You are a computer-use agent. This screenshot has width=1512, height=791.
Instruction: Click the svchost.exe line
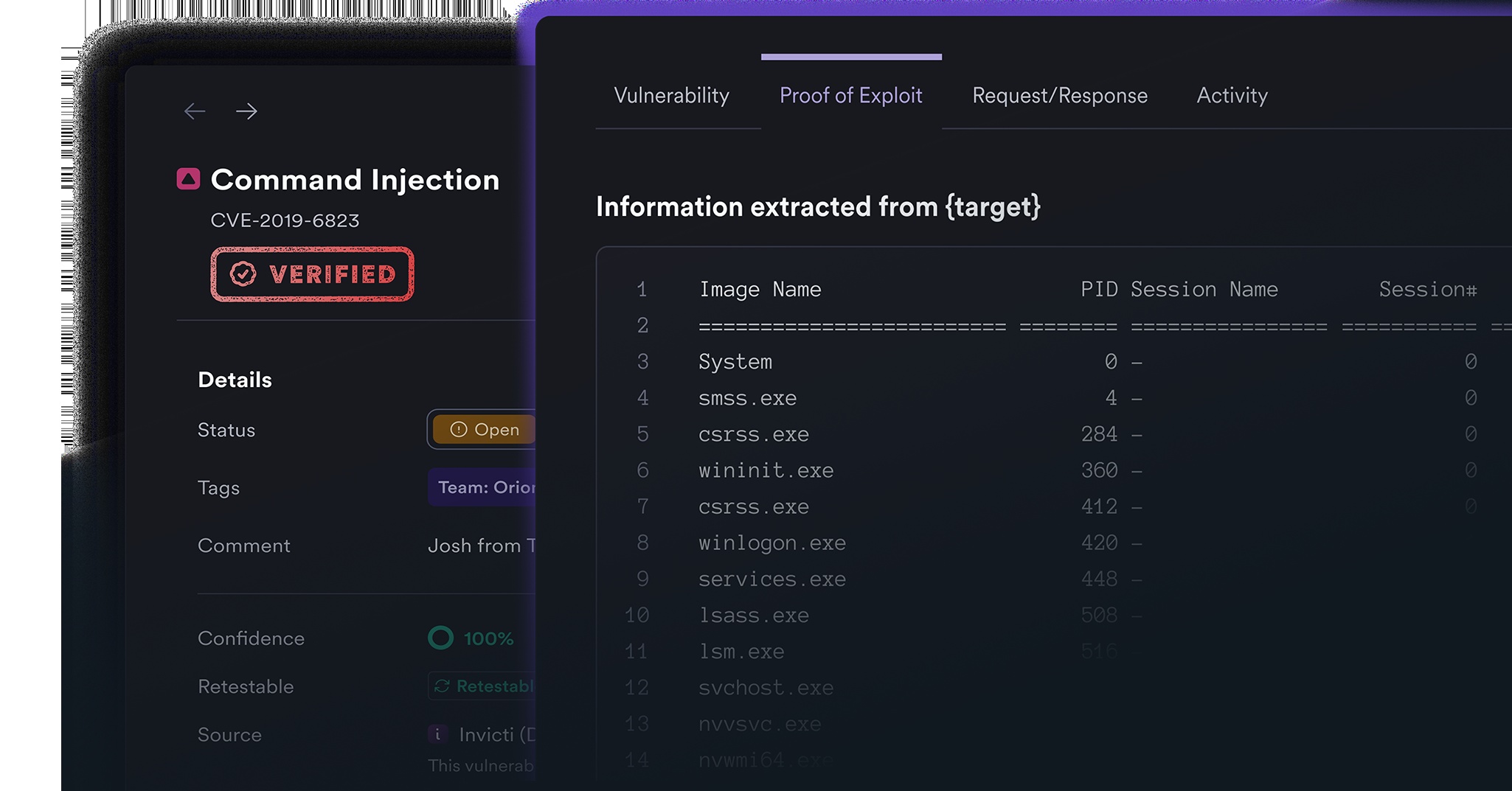pos(766,688)
